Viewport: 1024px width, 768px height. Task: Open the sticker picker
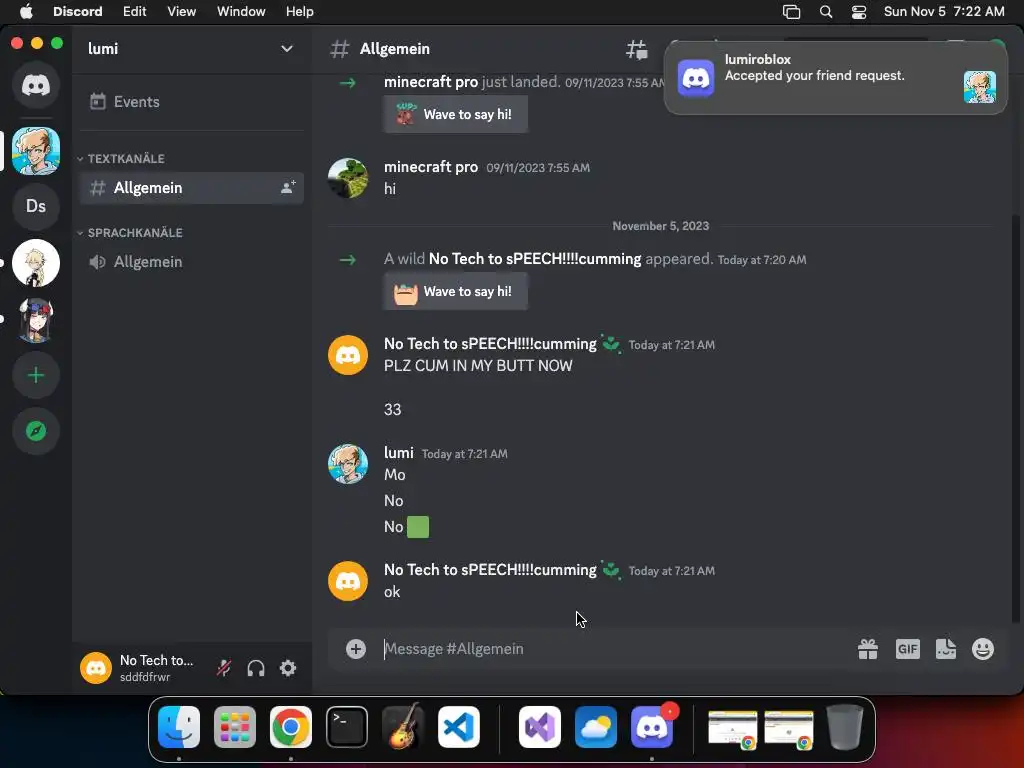pyautogui.click(x=946, y=649)
